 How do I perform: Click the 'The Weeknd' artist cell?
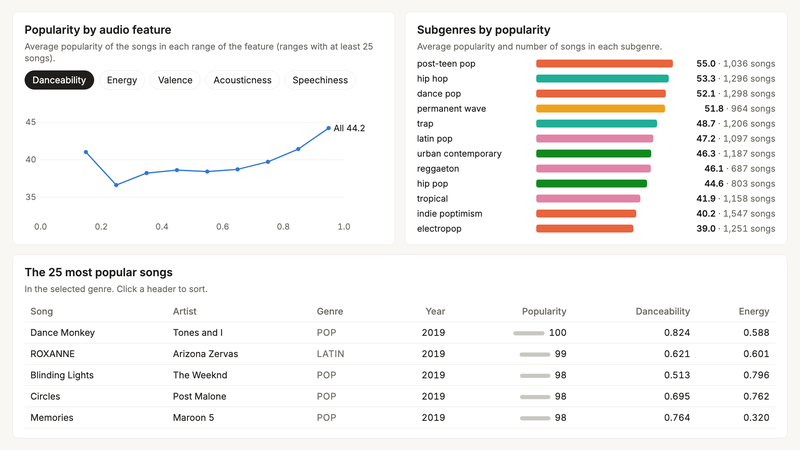tap(200, 376)
